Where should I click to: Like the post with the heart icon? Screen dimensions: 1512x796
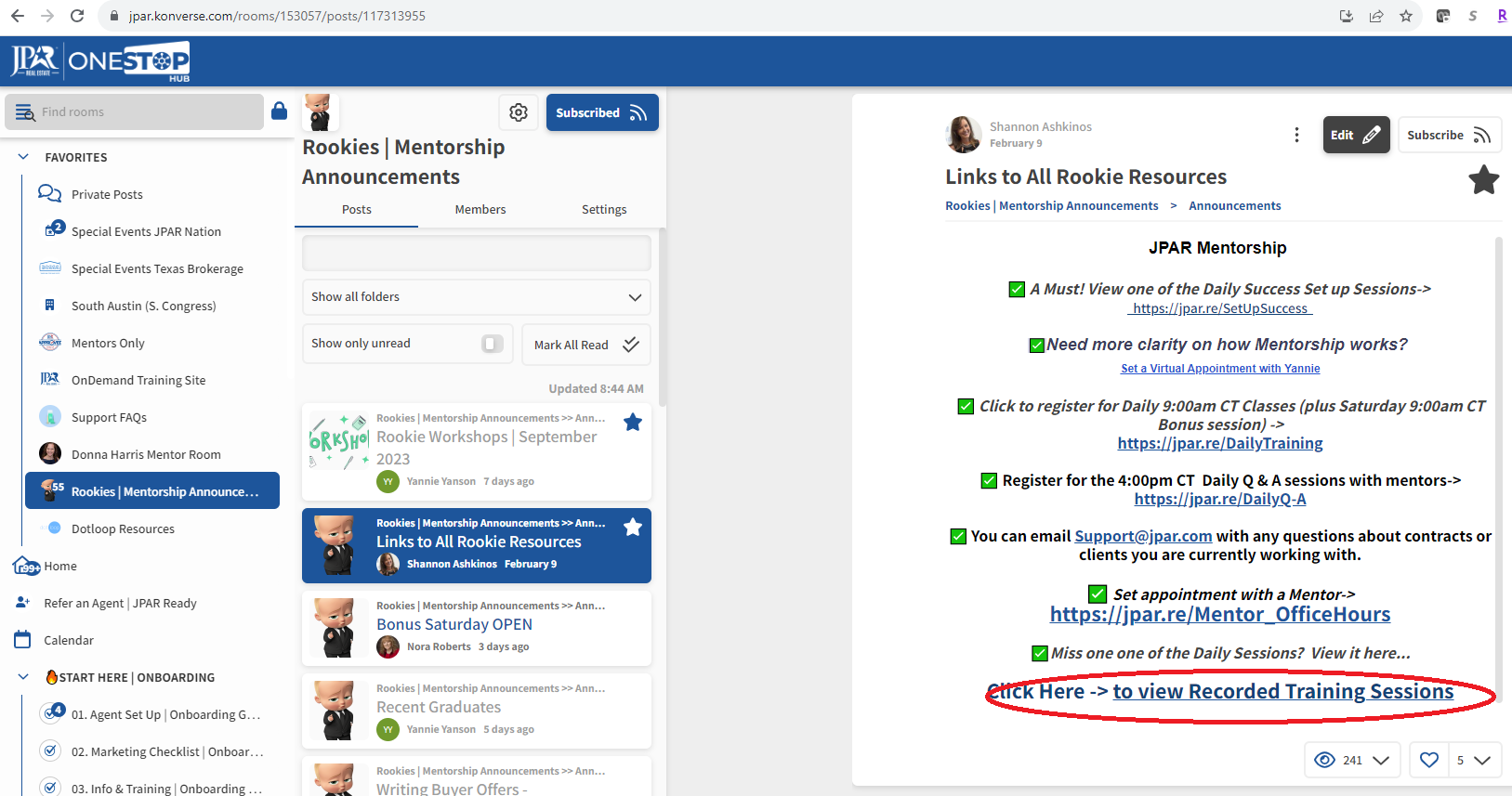coord(1429,760)
